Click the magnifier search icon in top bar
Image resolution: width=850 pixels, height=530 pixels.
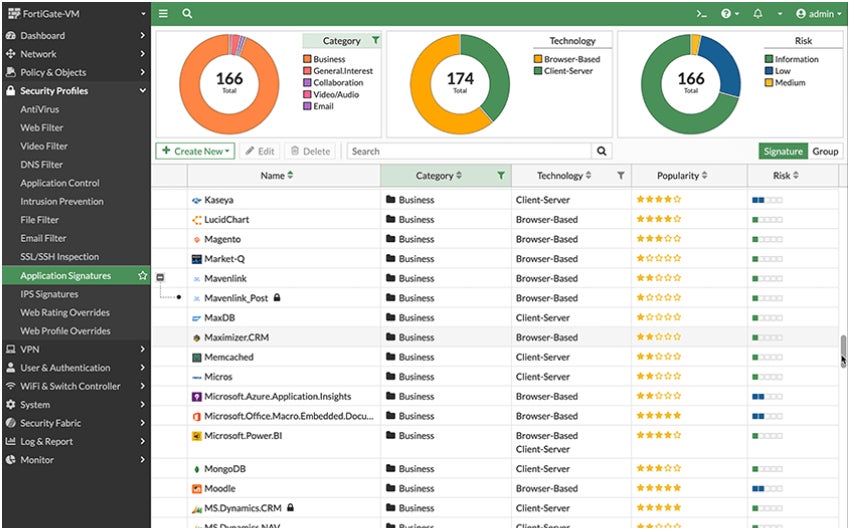tap(187, 14)
